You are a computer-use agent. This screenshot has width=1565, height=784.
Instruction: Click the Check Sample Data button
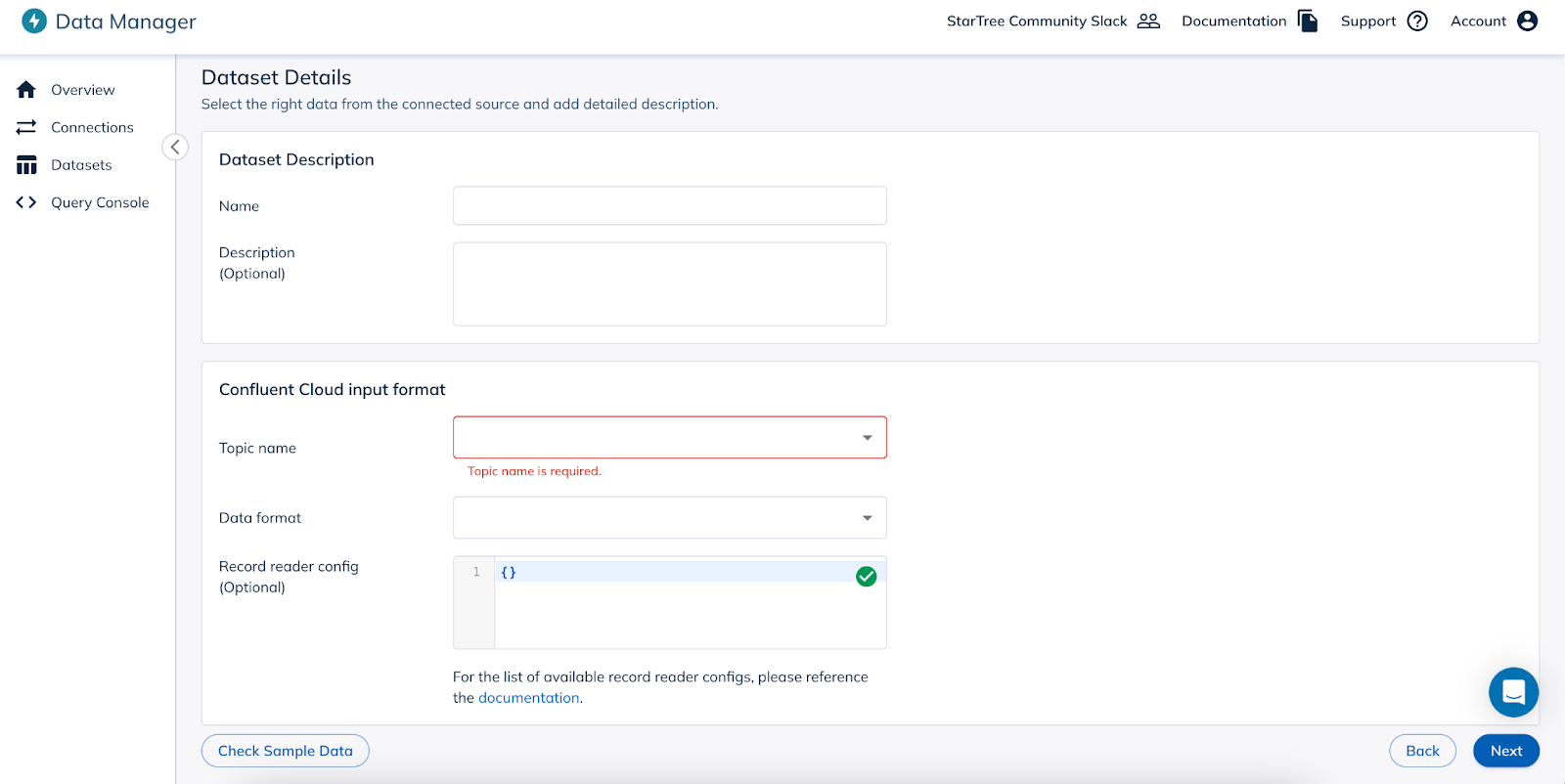click(x=285, y=751)
